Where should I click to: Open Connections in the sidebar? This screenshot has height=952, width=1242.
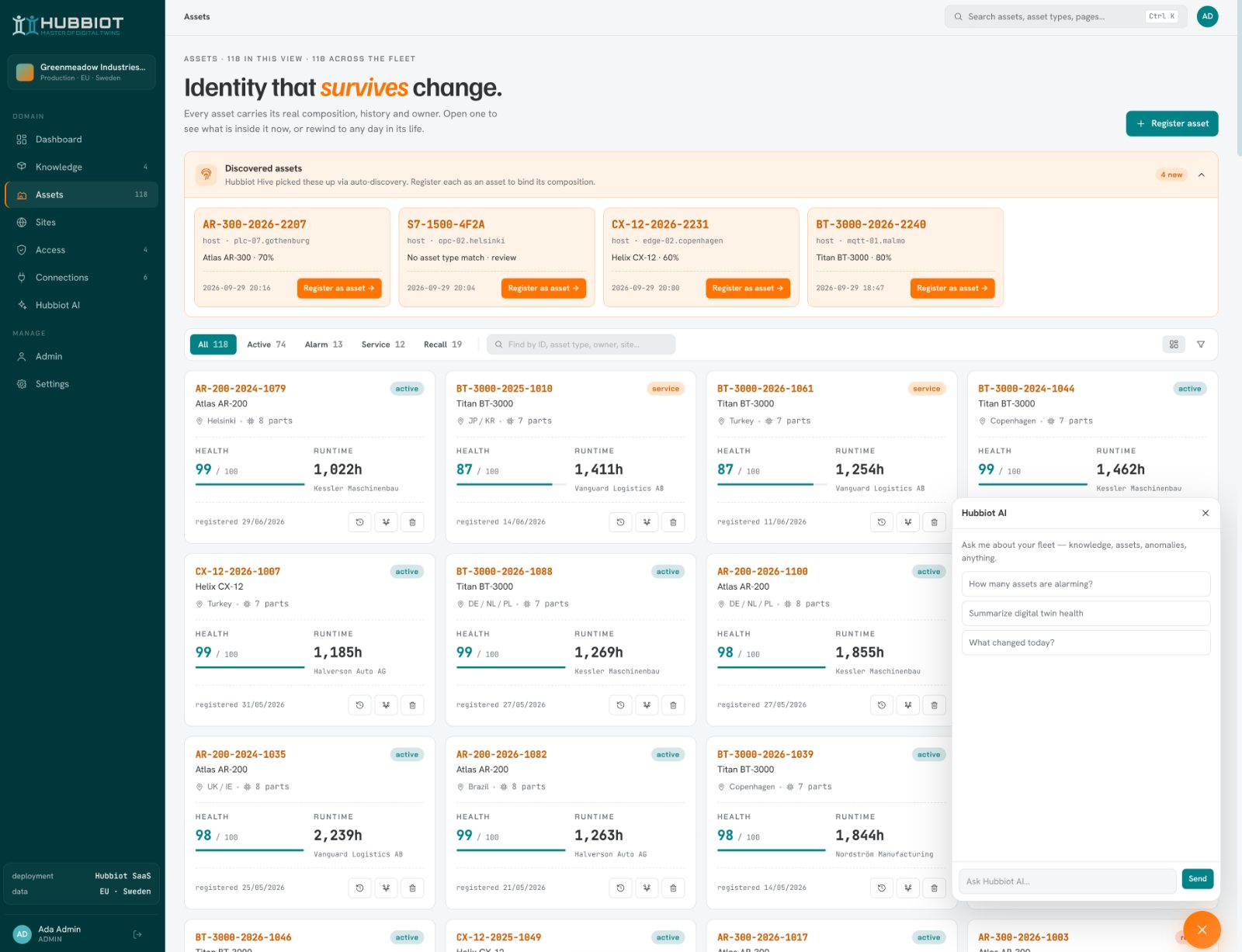pyautogui.click(x=82, y=278)
